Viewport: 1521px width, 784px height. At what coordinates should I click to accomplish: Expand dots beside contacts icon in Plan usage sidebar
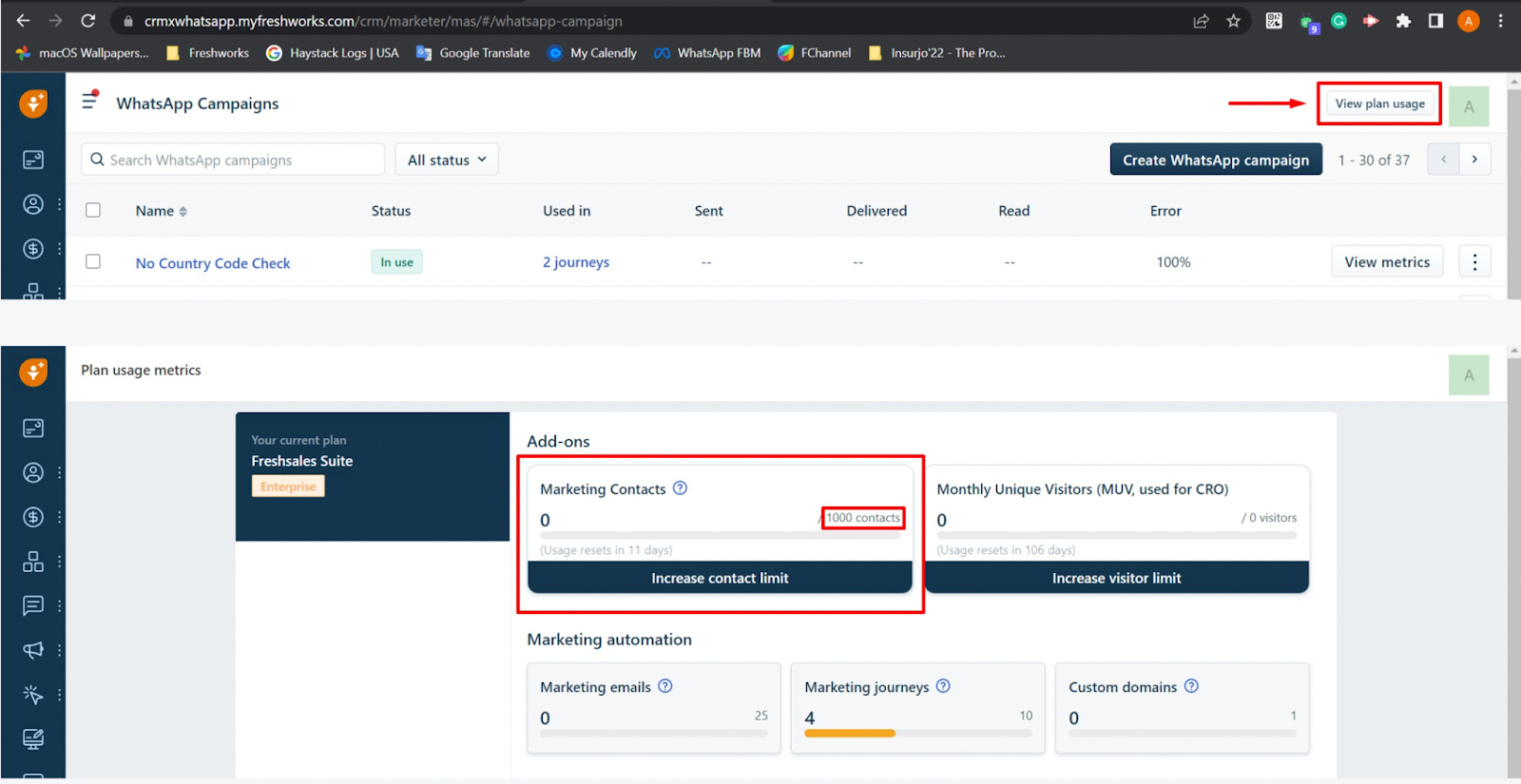(59, 472)
